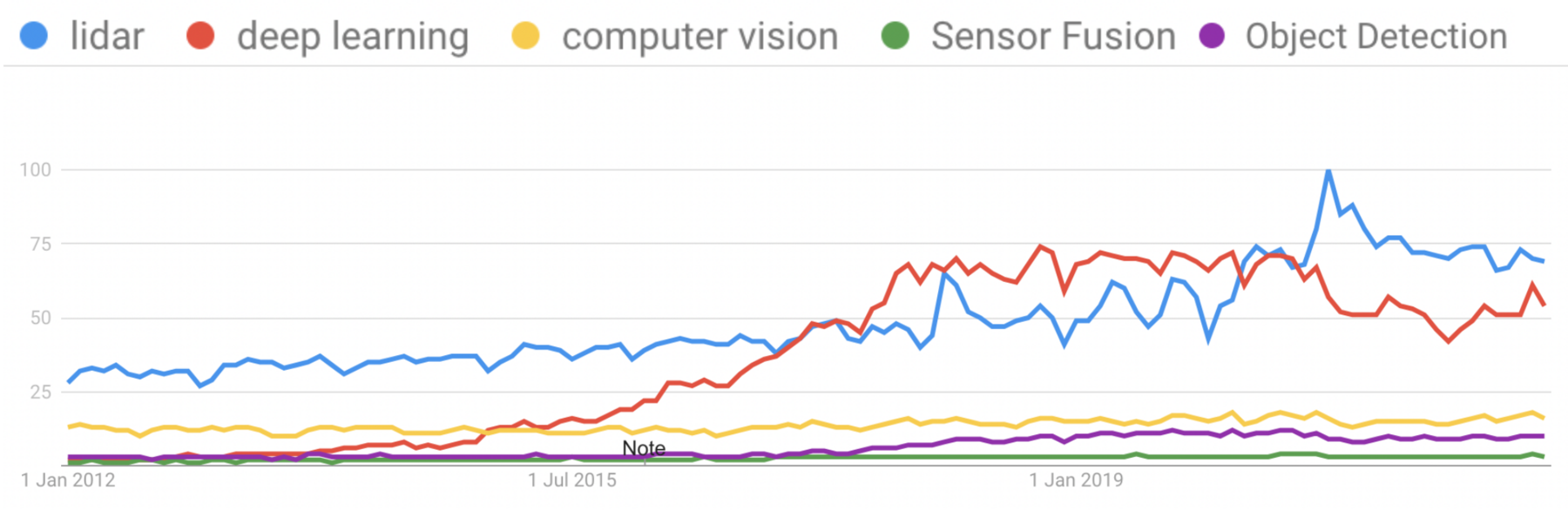Click the red deep learning legend dot
Viewport: 1568px width, 510px height.
[x=200, y=37]
